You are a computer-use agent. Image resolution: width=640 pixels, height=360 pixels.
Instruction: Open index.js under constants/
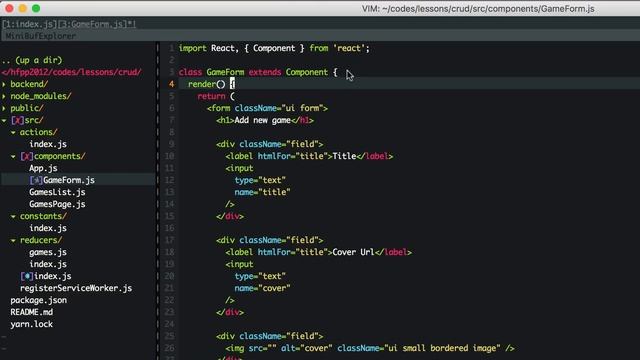point(48,228)
